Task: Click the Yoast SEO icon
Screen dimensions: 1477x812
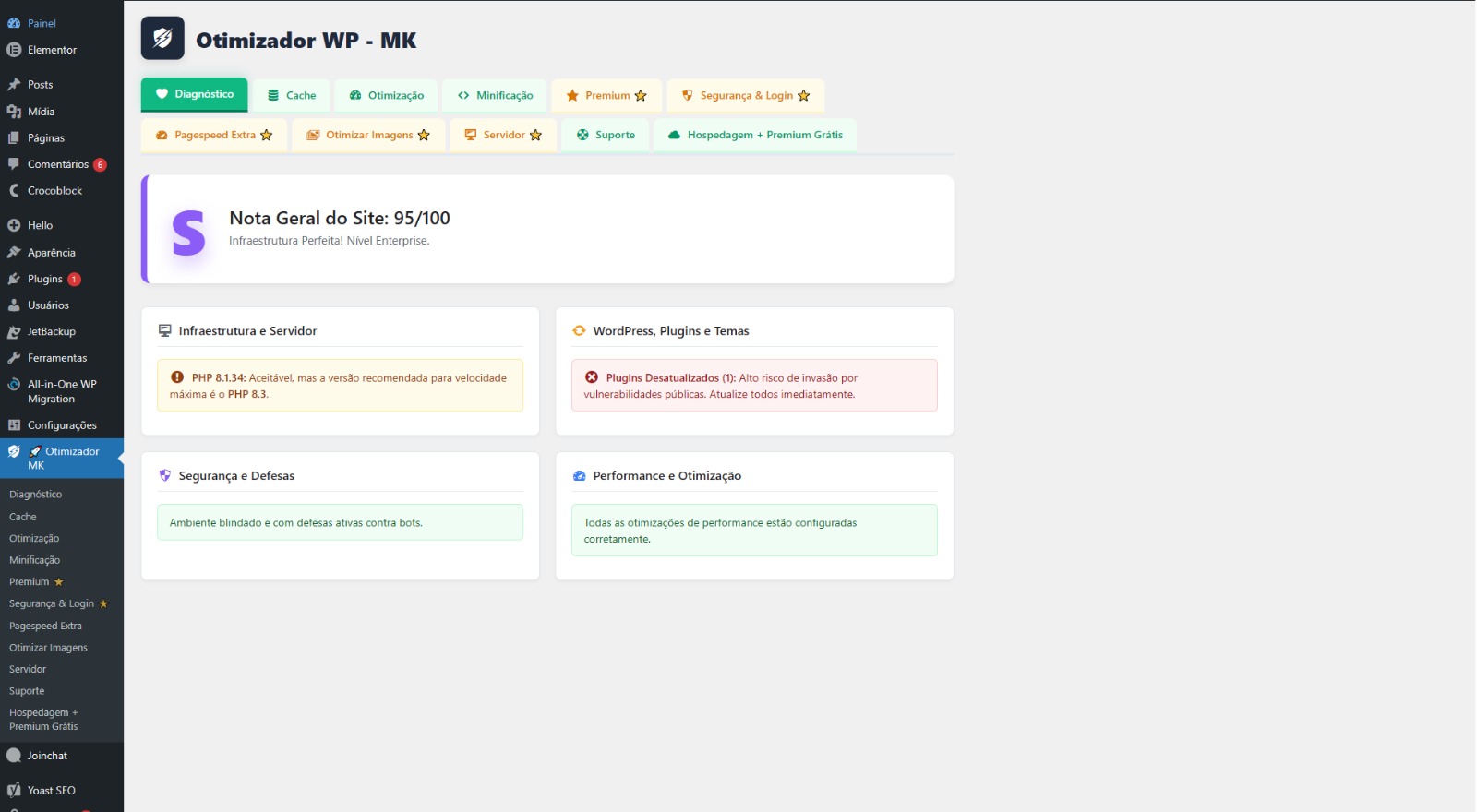Action: pos(14,791)
